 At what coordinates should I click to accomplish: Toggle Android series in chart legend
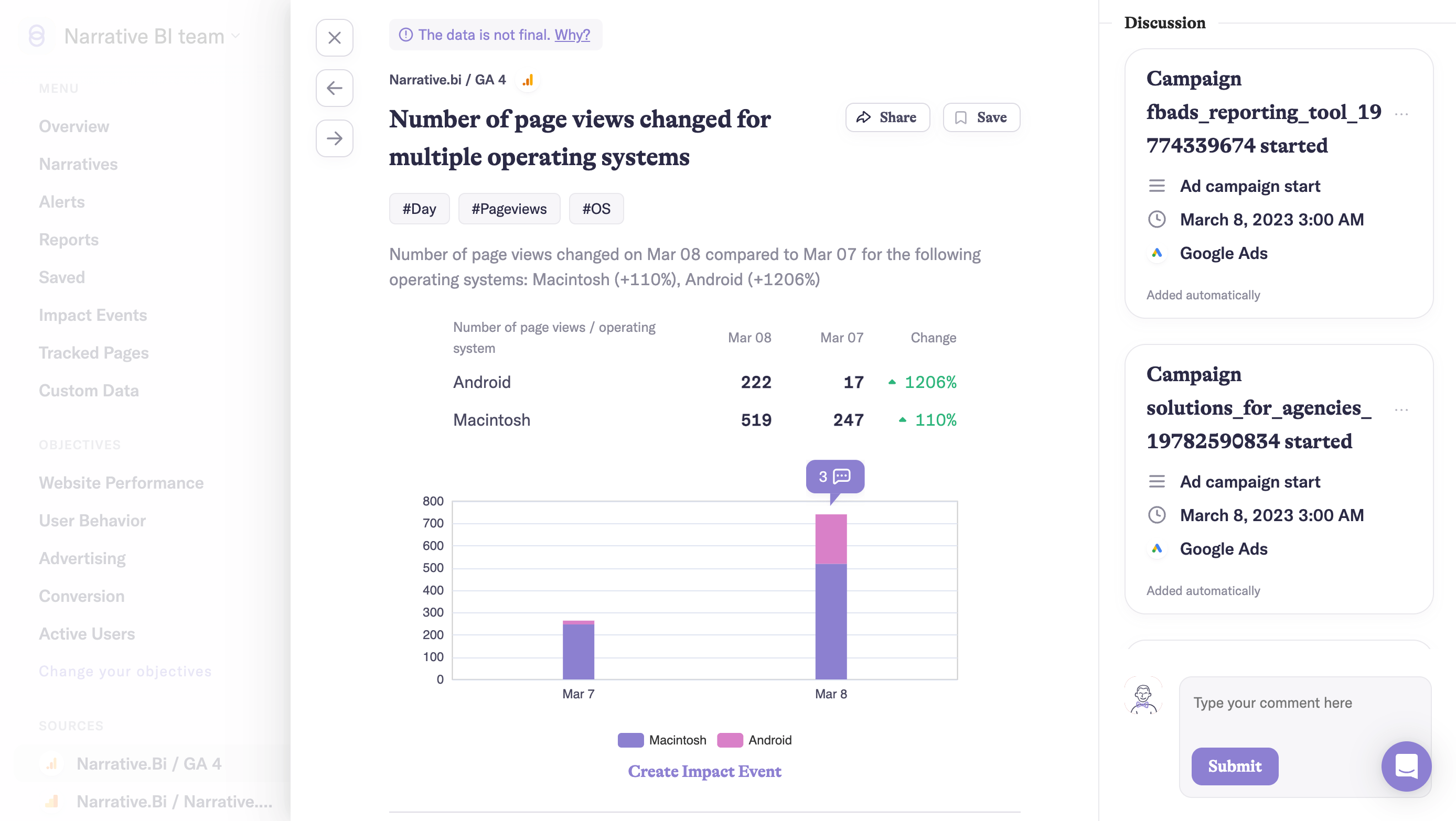click(x=754, y=740)
